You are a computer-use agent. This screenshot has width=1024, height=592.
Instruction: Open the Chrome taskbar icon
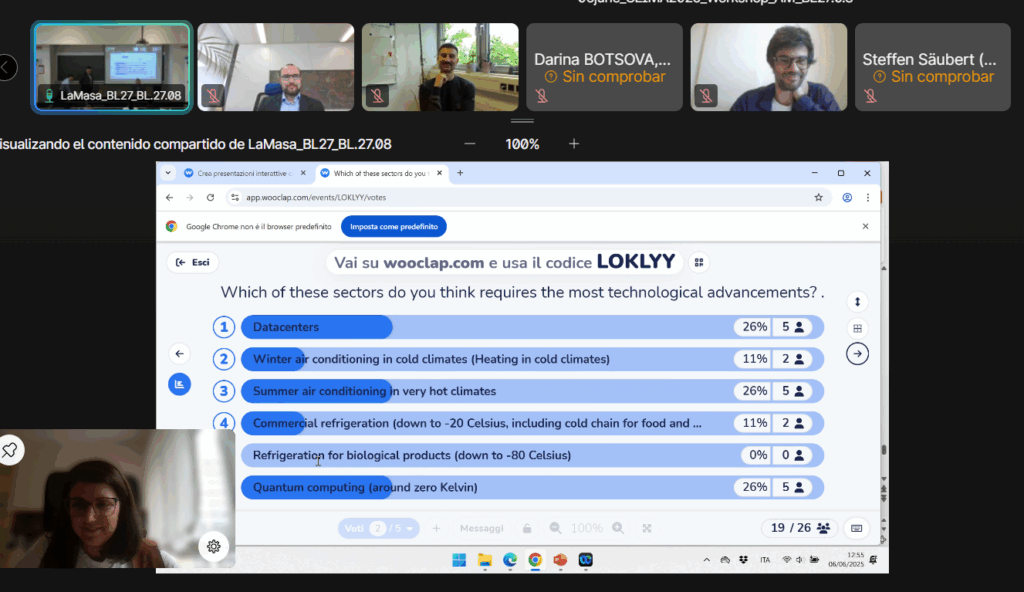click(535, 560)
